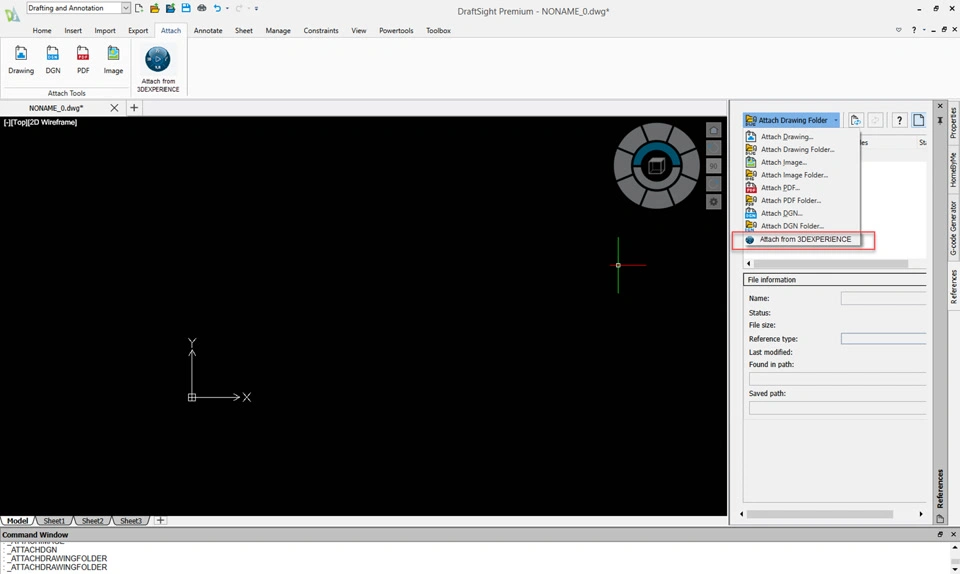
Task: Expand the Undo history dropdown arrow
Action: pos(227,8)
